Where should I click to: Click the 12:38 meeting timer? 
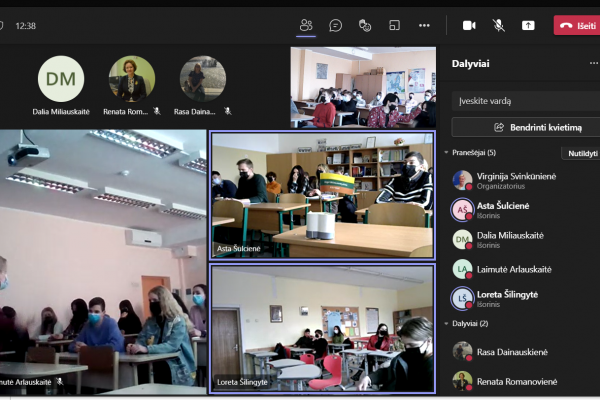pyautogui.click(x=25, y=26)
